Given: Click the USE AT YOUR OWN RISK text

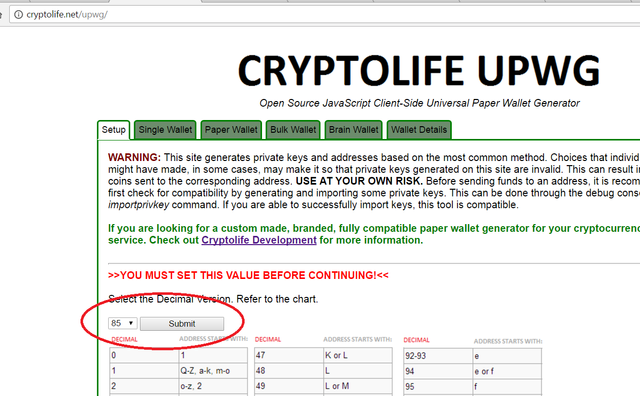Looking at the screenshot, I should click(359, 181).
